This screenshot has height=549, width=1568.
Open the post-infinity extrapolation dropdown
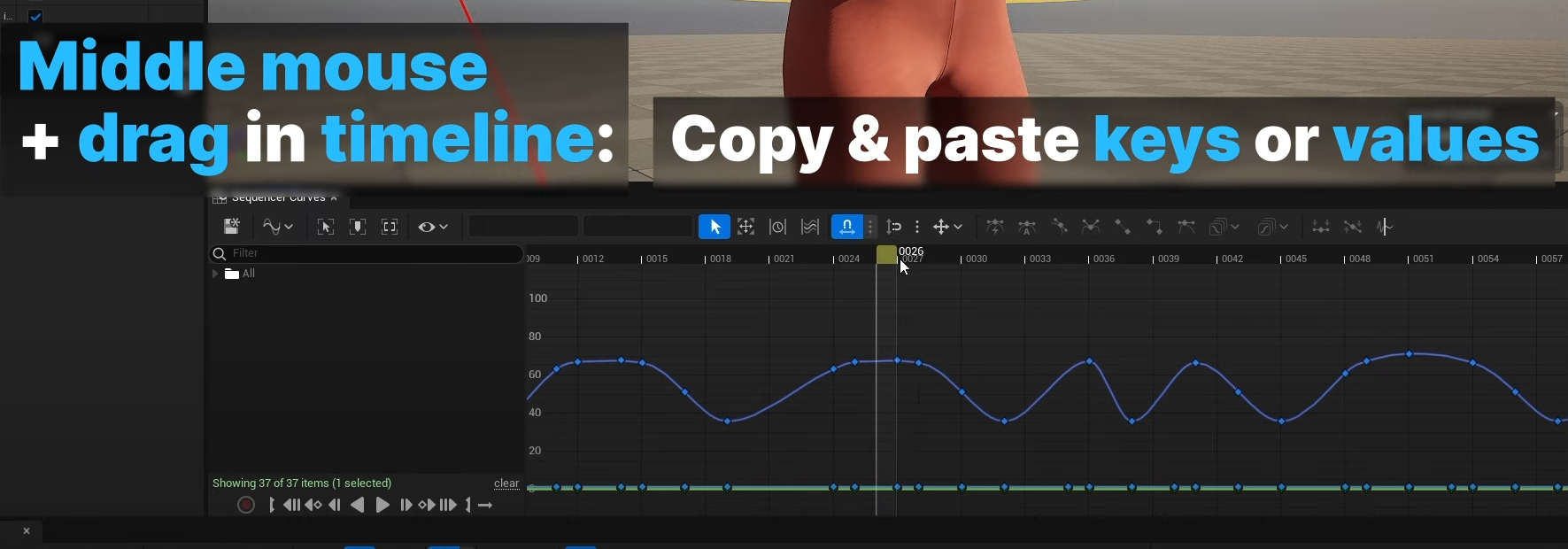pyautogui.click(x=1273, y=227)
